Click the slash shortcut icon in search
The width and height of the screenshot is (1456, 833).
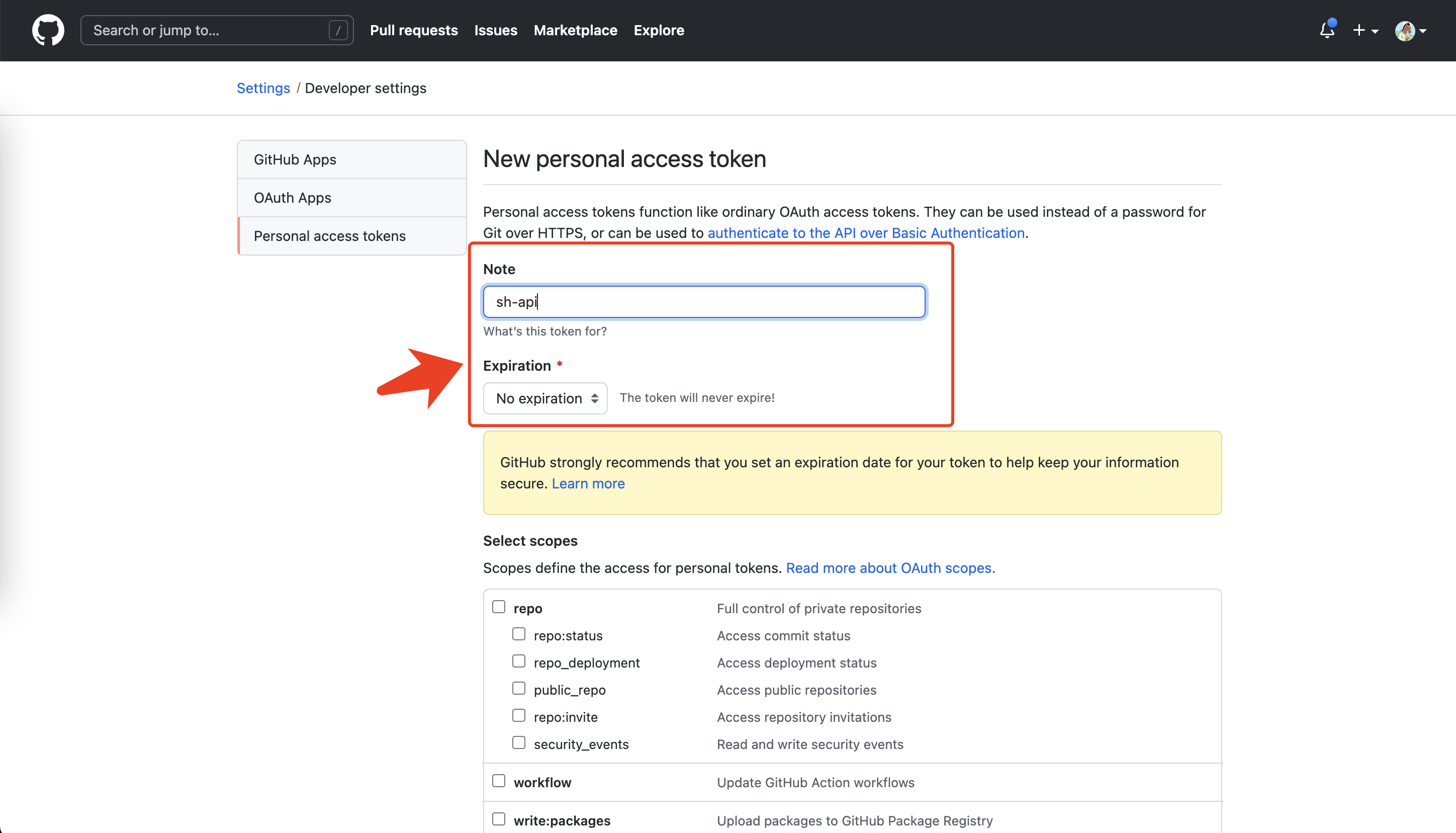click(338, 30)
